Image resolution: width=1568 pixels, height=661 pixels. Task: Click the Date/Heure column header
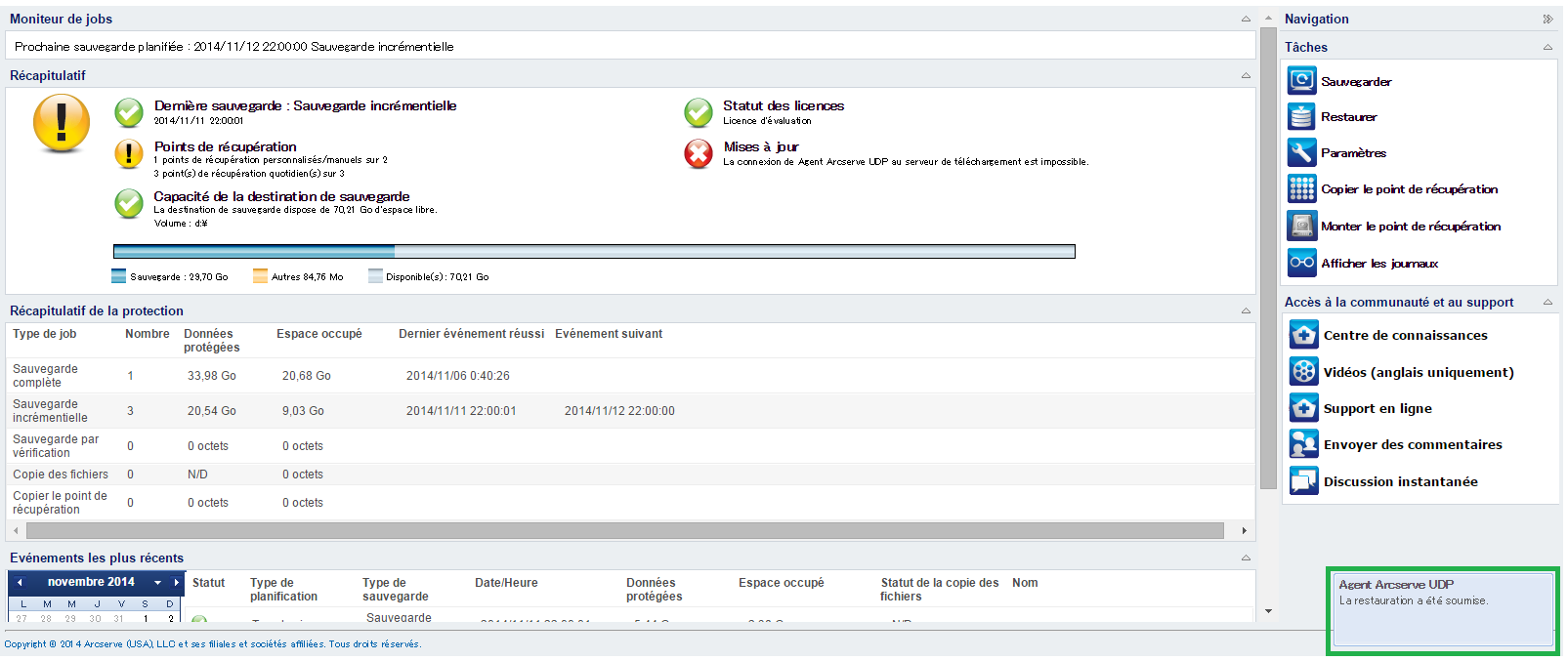(506, 583)
